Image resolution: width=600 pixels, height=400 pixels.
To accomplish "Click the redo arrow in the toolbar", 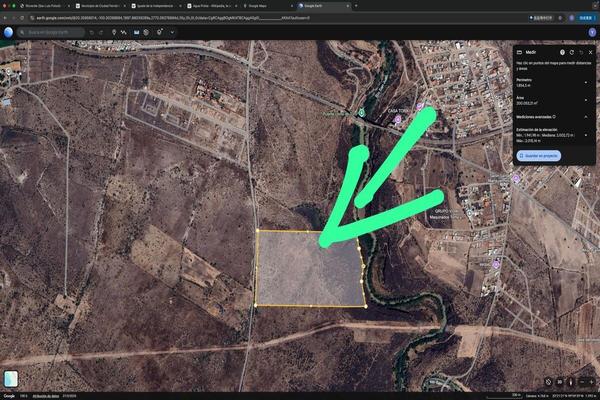I will coord(101,33).
